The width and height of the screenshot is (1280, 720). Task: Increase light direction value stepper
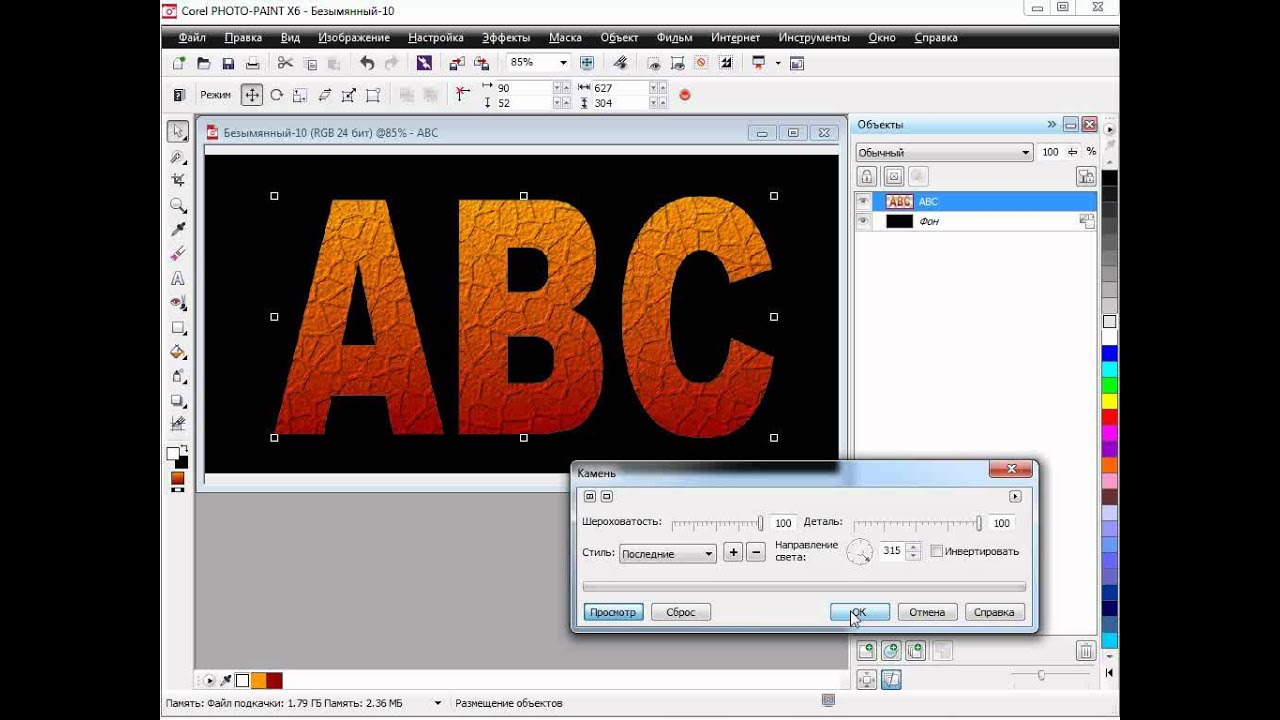[913, 547]
